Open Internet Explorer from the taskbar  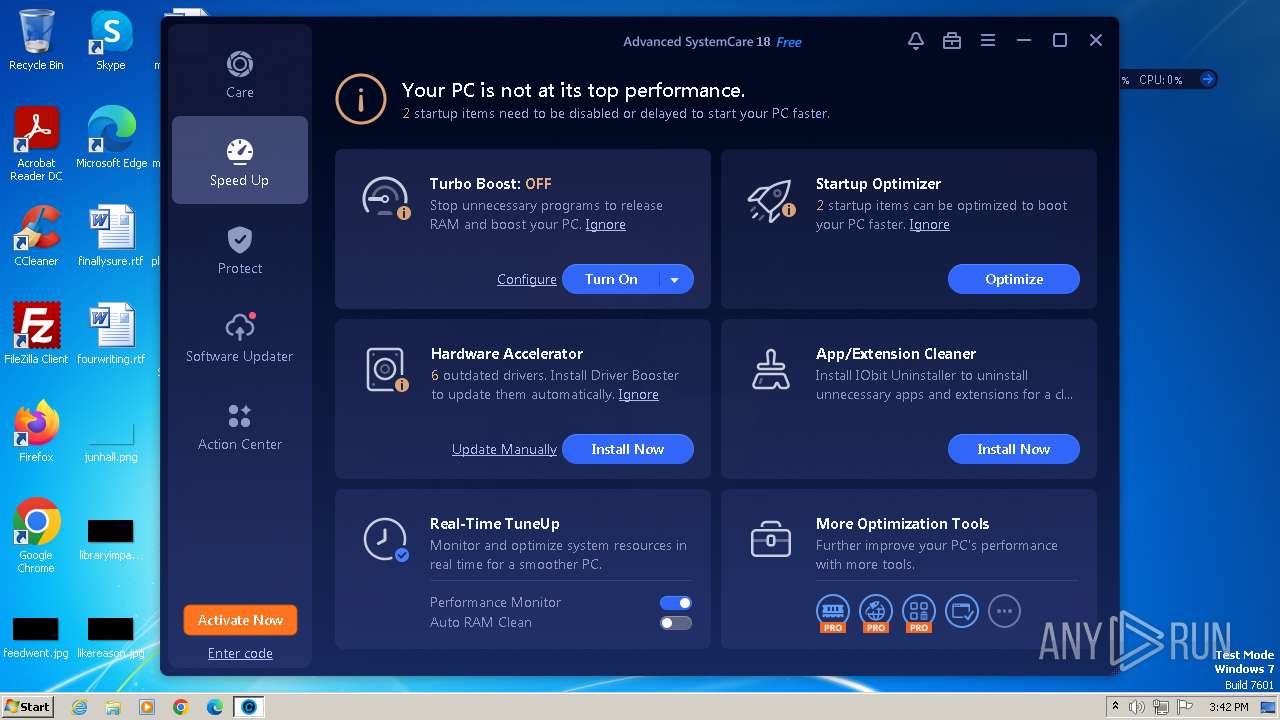click(x=80, y=707)
